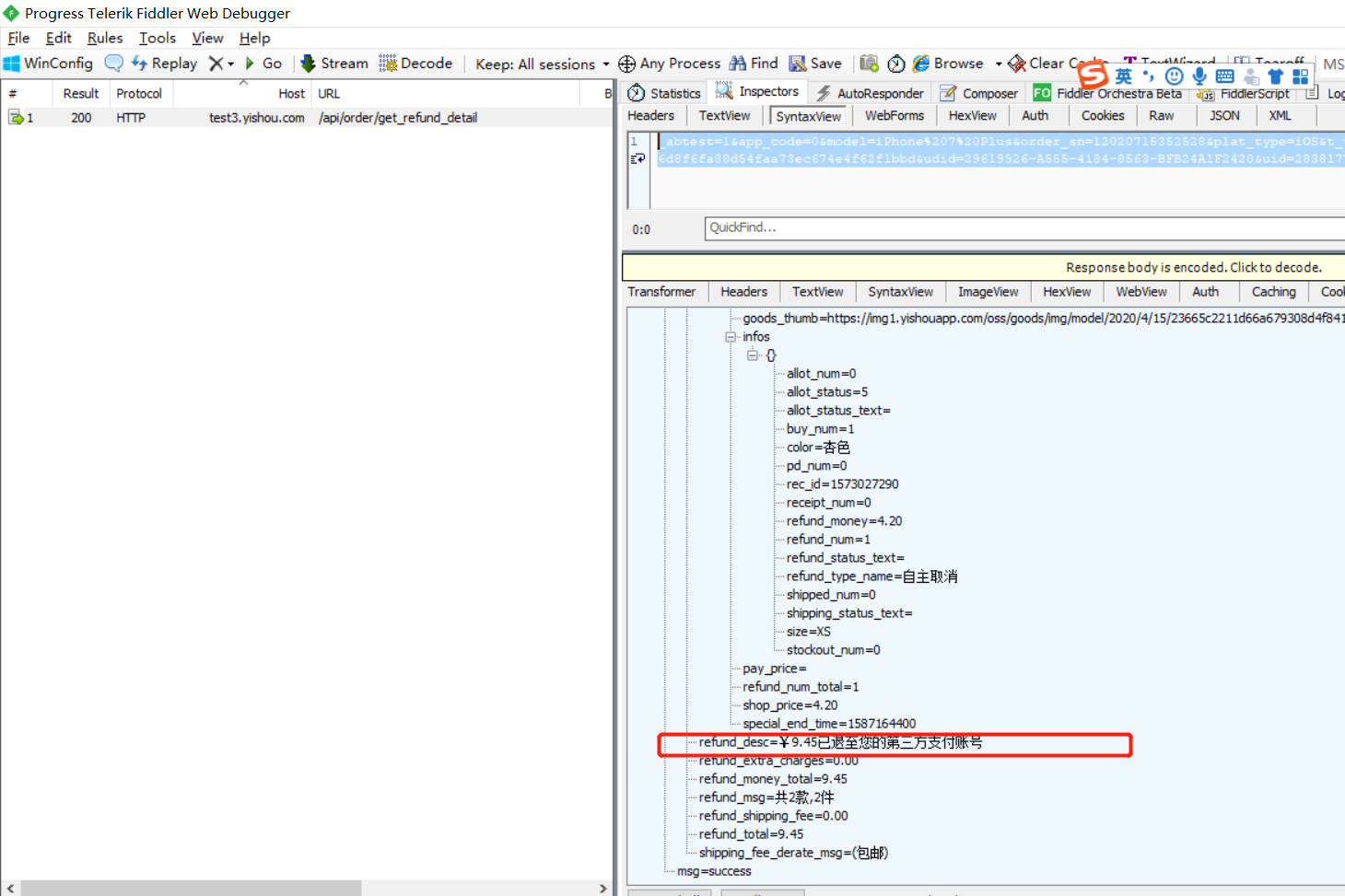Screen dimensions: 1345x896
Task: Click Sogou voice input microphone icon
Action: pyautogui.click(x=1199, y=76)
